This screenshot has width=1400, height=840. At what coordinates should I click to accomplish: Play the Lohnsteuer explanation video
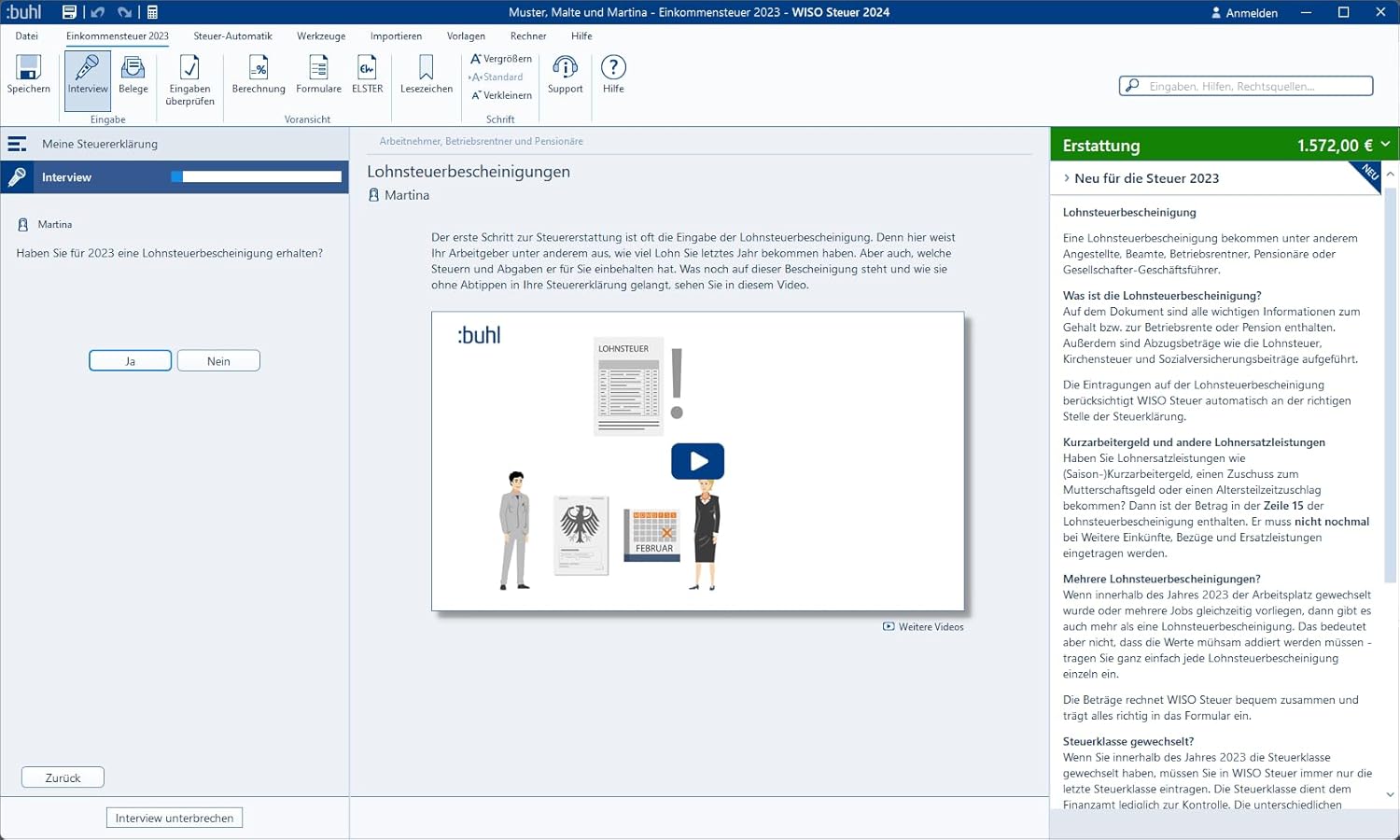tap(697, 461)
